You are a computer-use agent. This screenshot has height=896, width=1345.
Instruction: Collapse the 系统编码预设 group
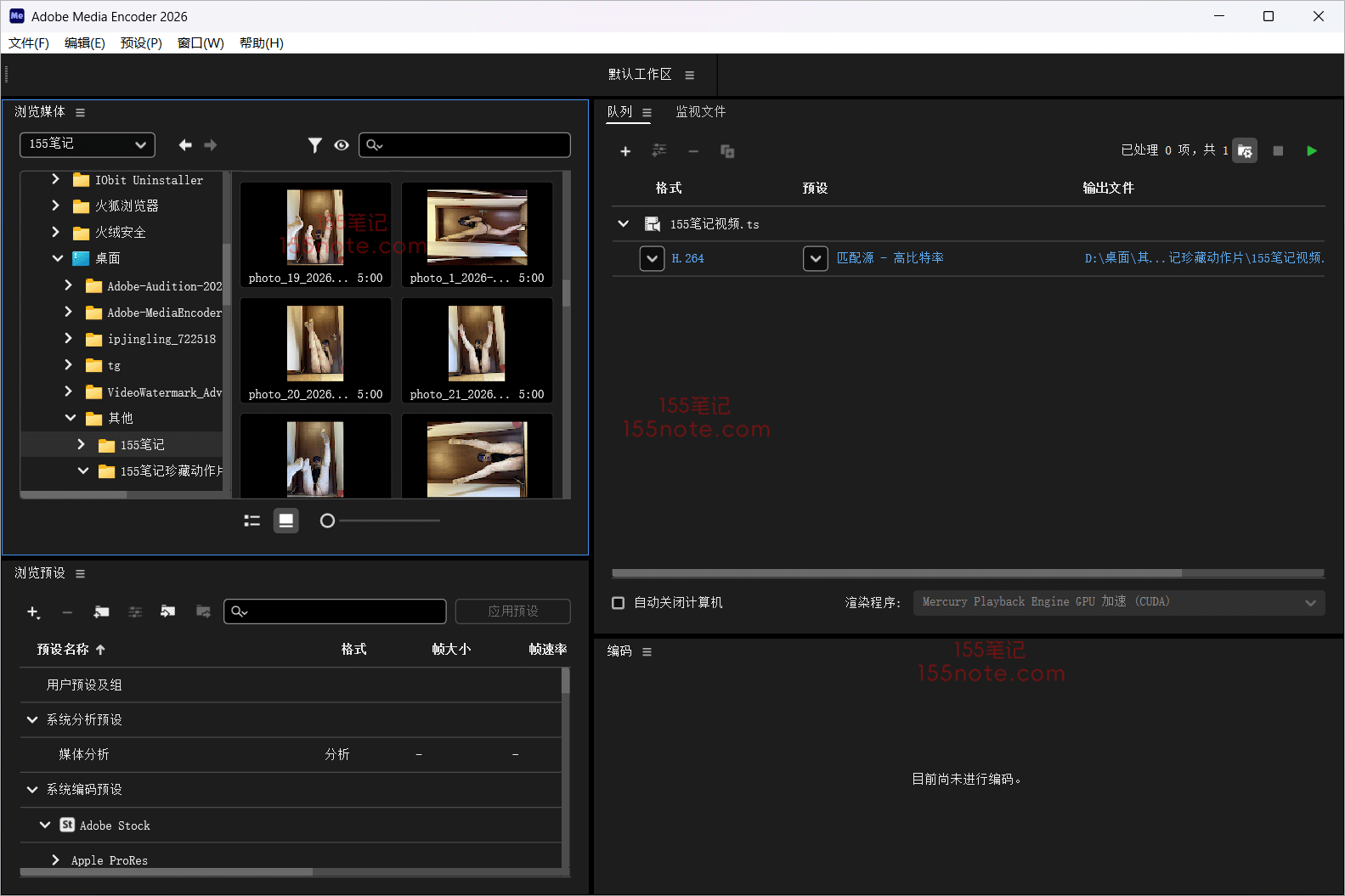tap(32, 790)
